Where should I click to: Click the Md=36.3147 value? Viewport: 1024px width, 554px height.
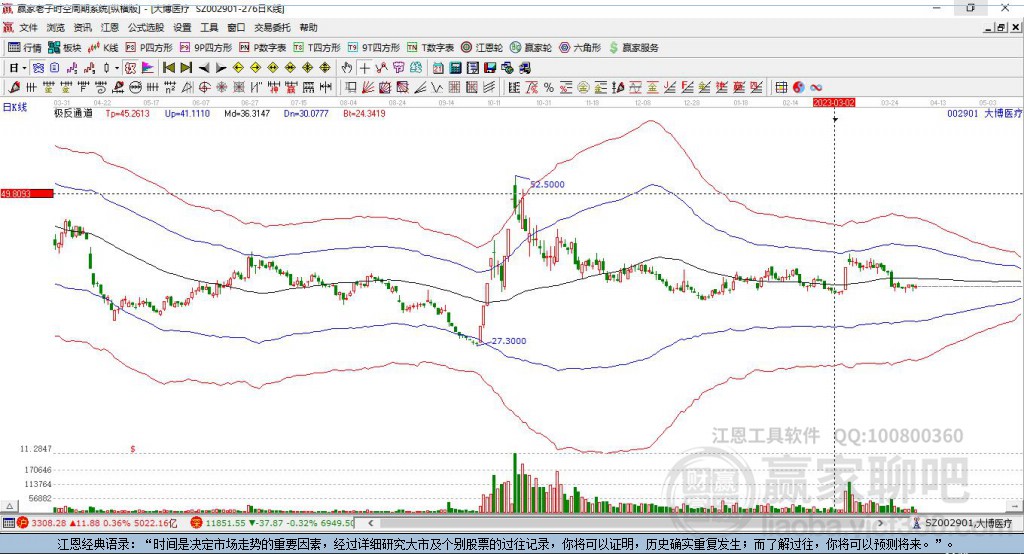[247, 114]
